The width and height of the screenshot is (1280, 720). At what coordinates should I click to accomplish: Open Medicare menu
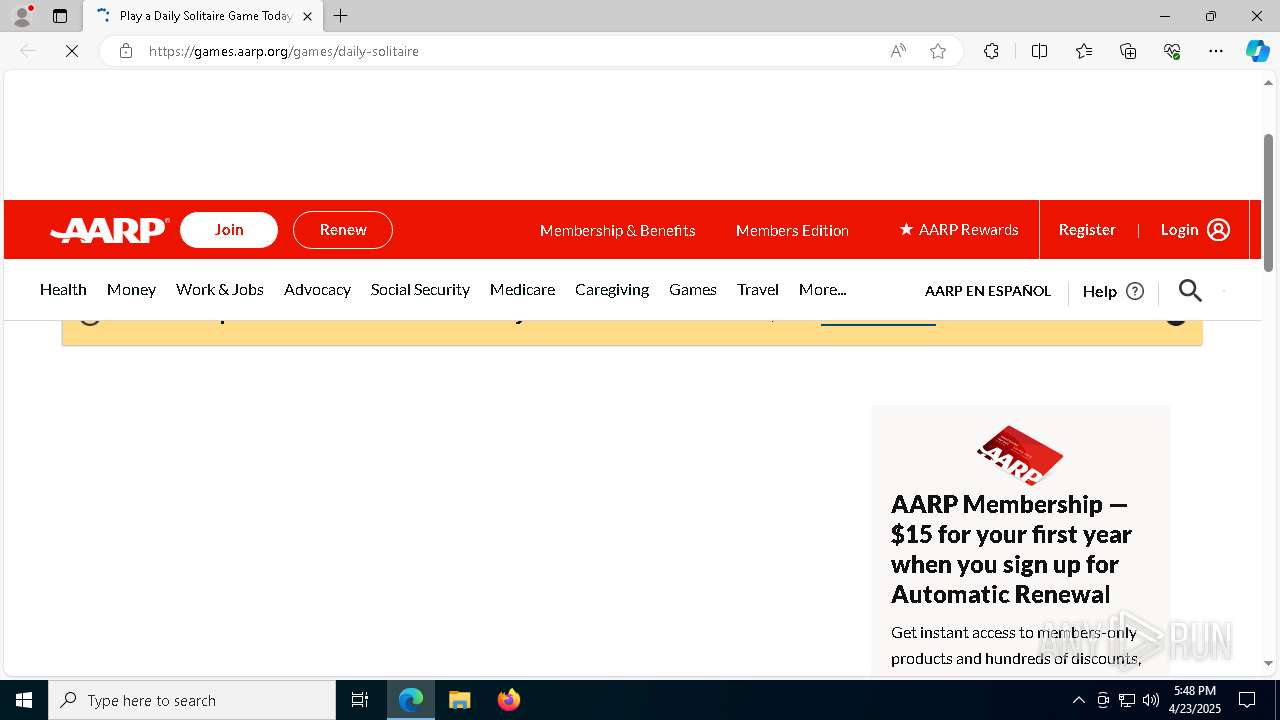(522, 289)
